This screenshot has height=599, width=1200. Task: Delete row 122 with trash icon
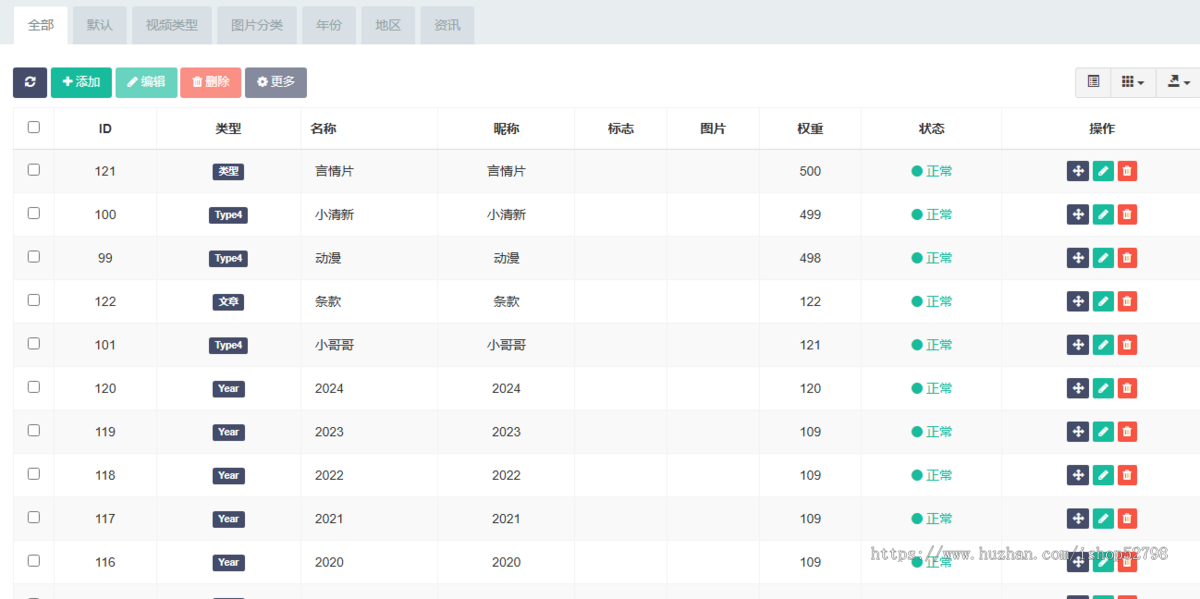tap(1127, 301)
